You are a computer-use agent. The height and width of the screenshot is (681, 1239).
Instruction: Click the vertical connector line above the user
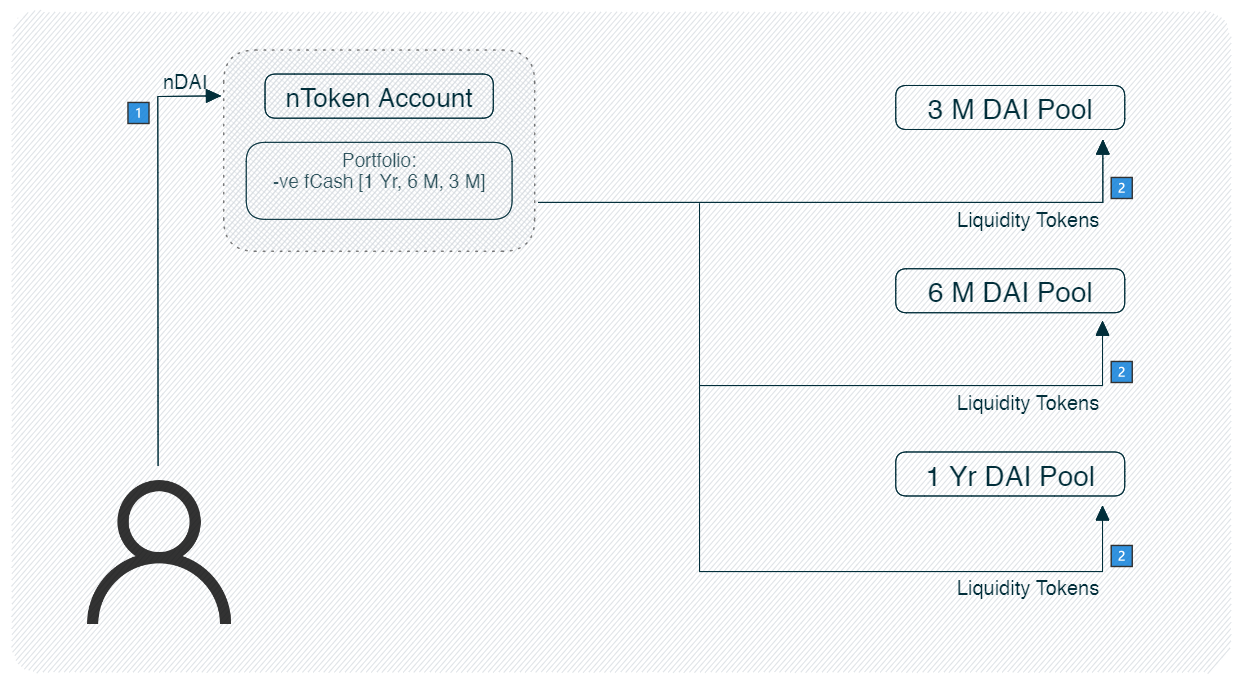coord(159,300)
